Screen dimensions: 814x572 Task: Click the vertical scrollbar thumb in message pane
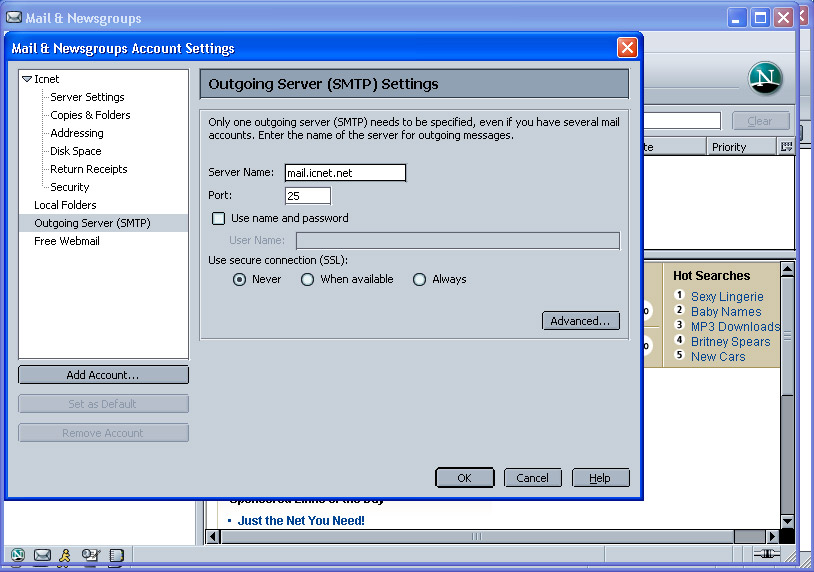pyautogui.click(x=788, y=336)
